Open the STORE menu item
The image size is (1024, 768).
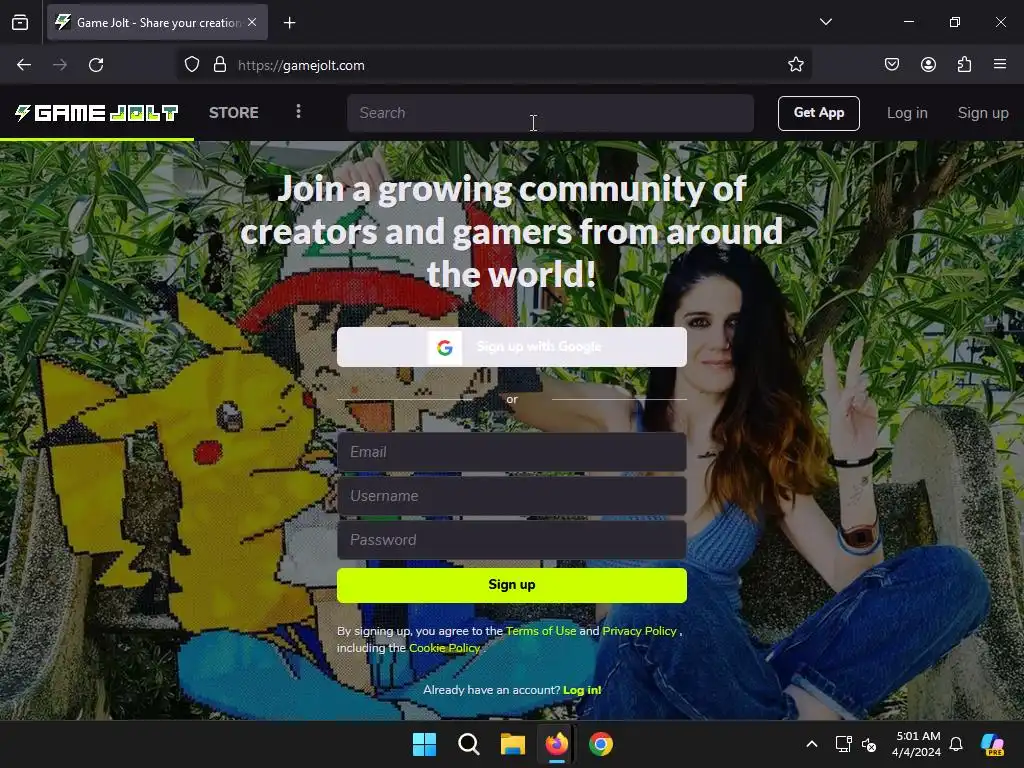click(x=234, y=112)
